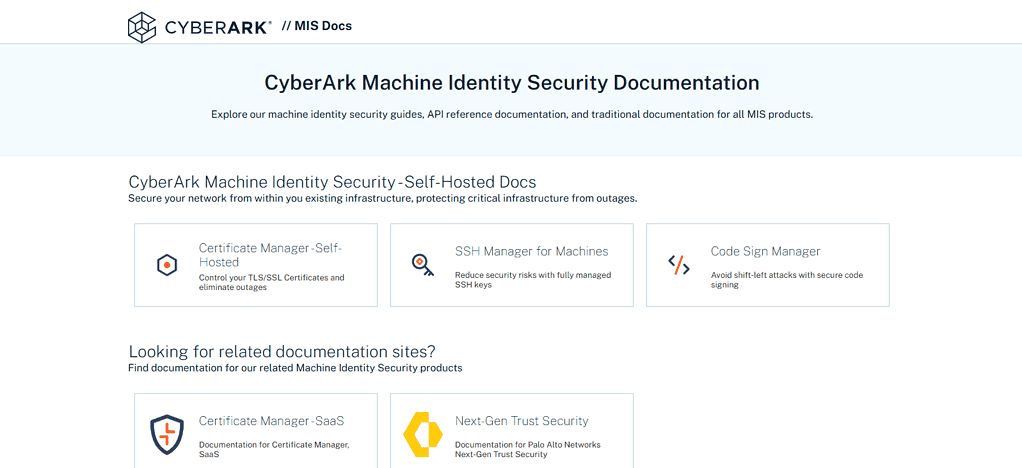Click 'Control your TLS/SSL Certificates' description

[x=272, y=282]
